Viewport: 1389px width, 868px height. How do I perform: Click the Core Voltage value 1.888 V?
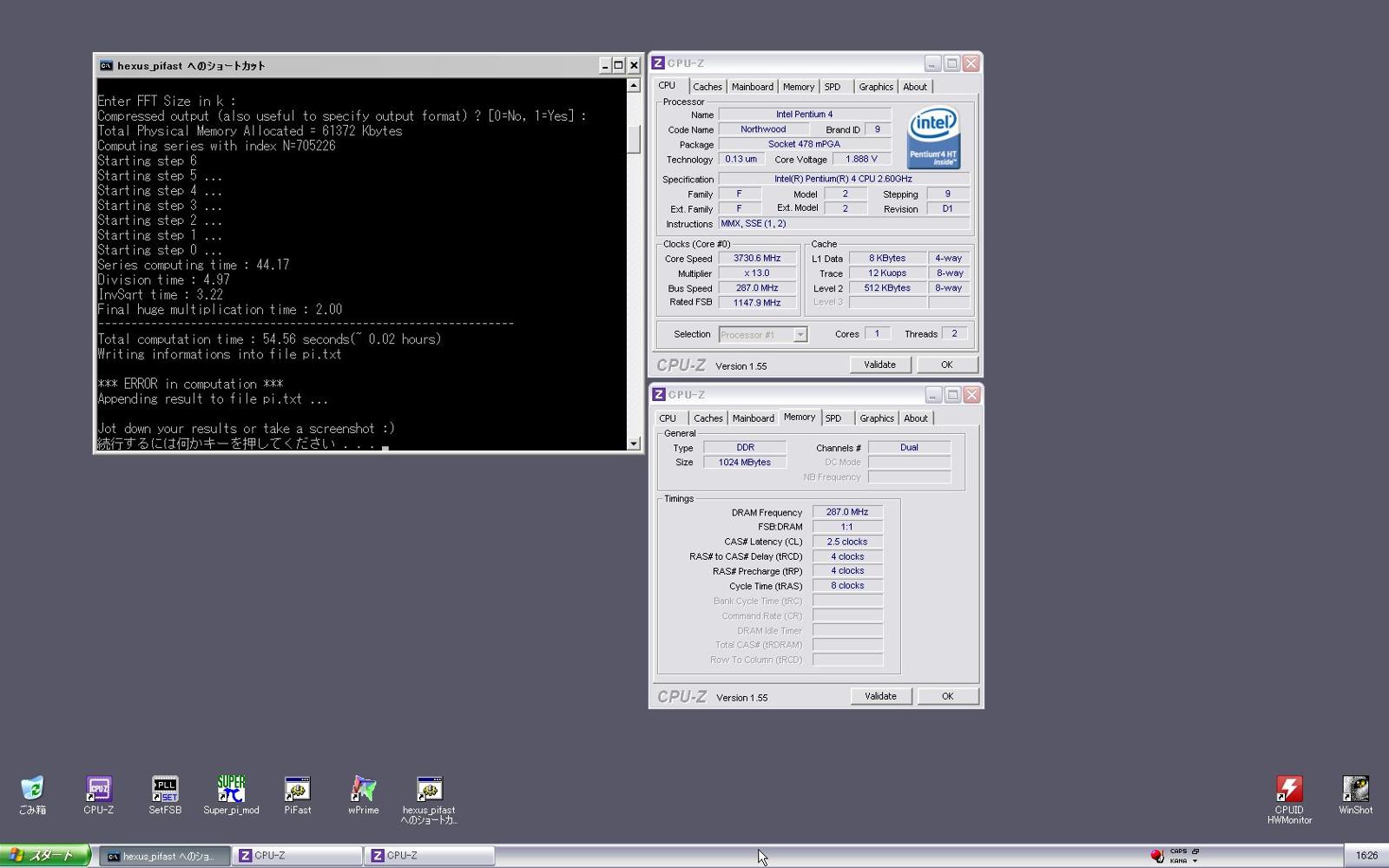click(x=861, y=159)
